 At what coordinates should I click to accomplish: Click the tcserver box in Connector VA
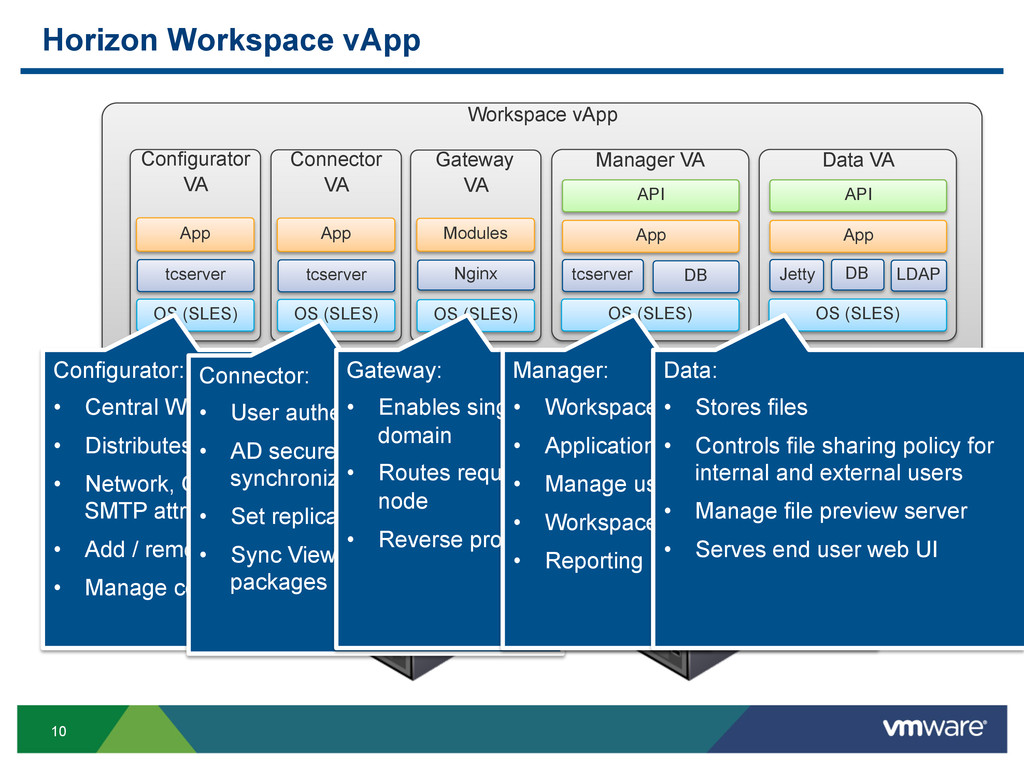(x=336, y=275)
